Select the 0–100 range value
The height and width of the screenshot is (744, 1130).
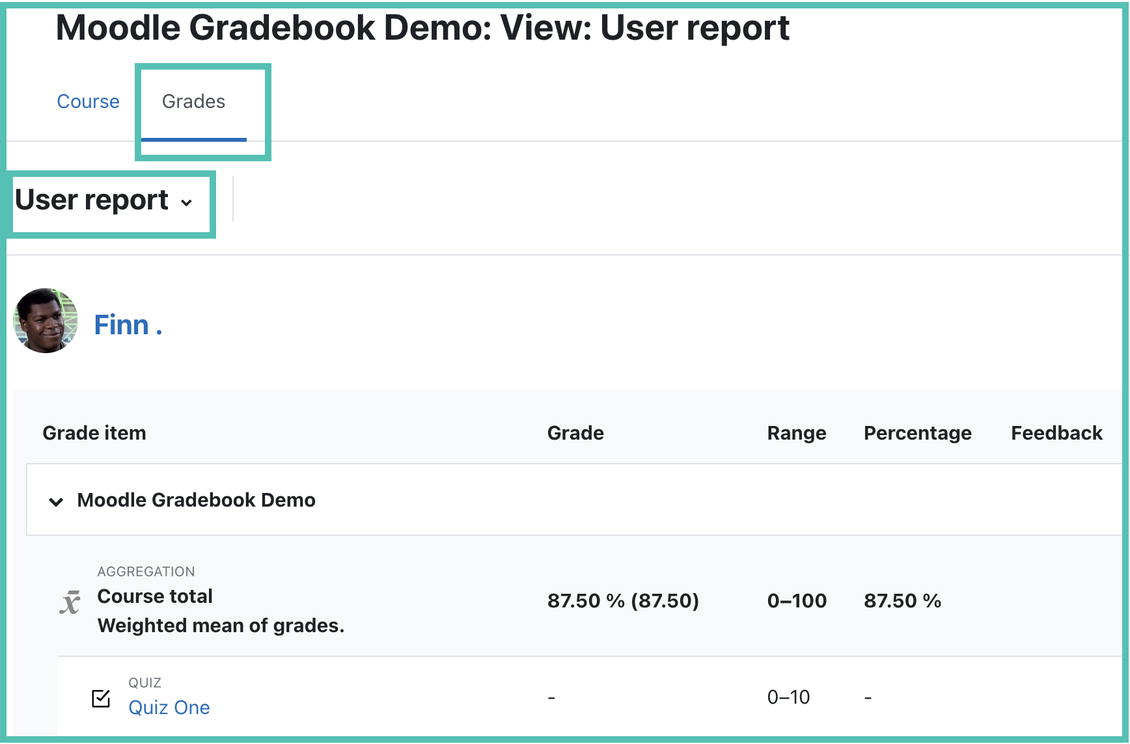pyautogui.click(x=796, y=601)
